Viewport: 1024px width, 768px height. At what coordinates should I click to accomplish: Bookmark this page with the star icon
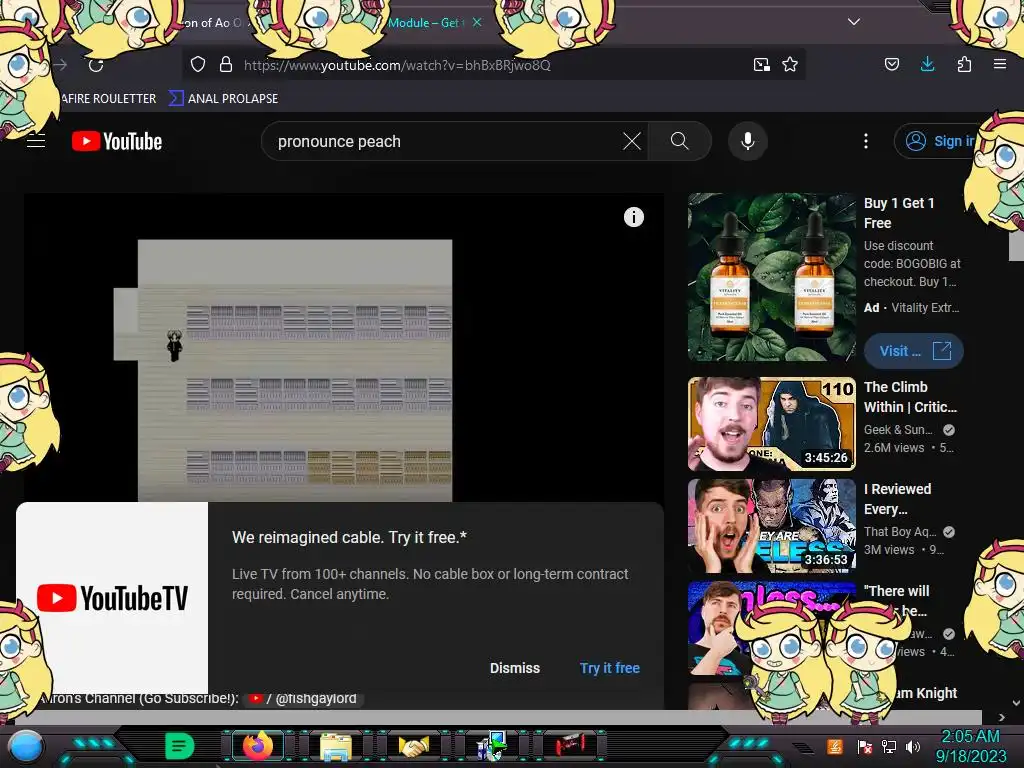790,64
